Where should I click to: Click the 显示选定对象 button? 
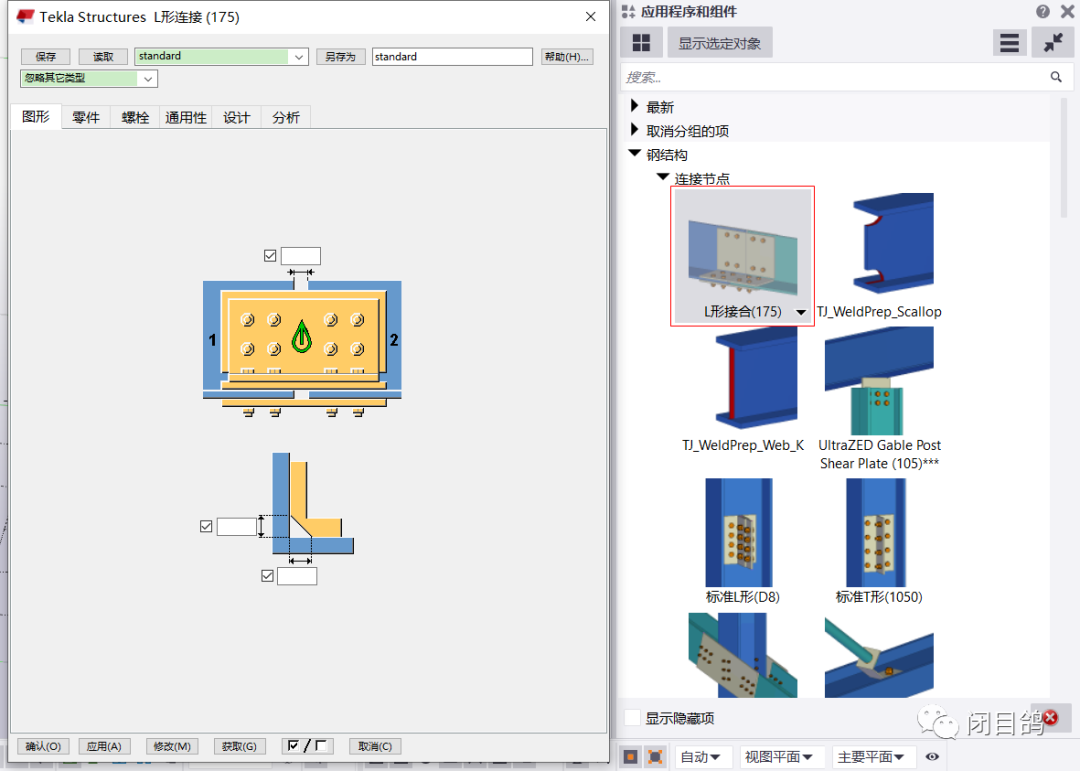720,43
